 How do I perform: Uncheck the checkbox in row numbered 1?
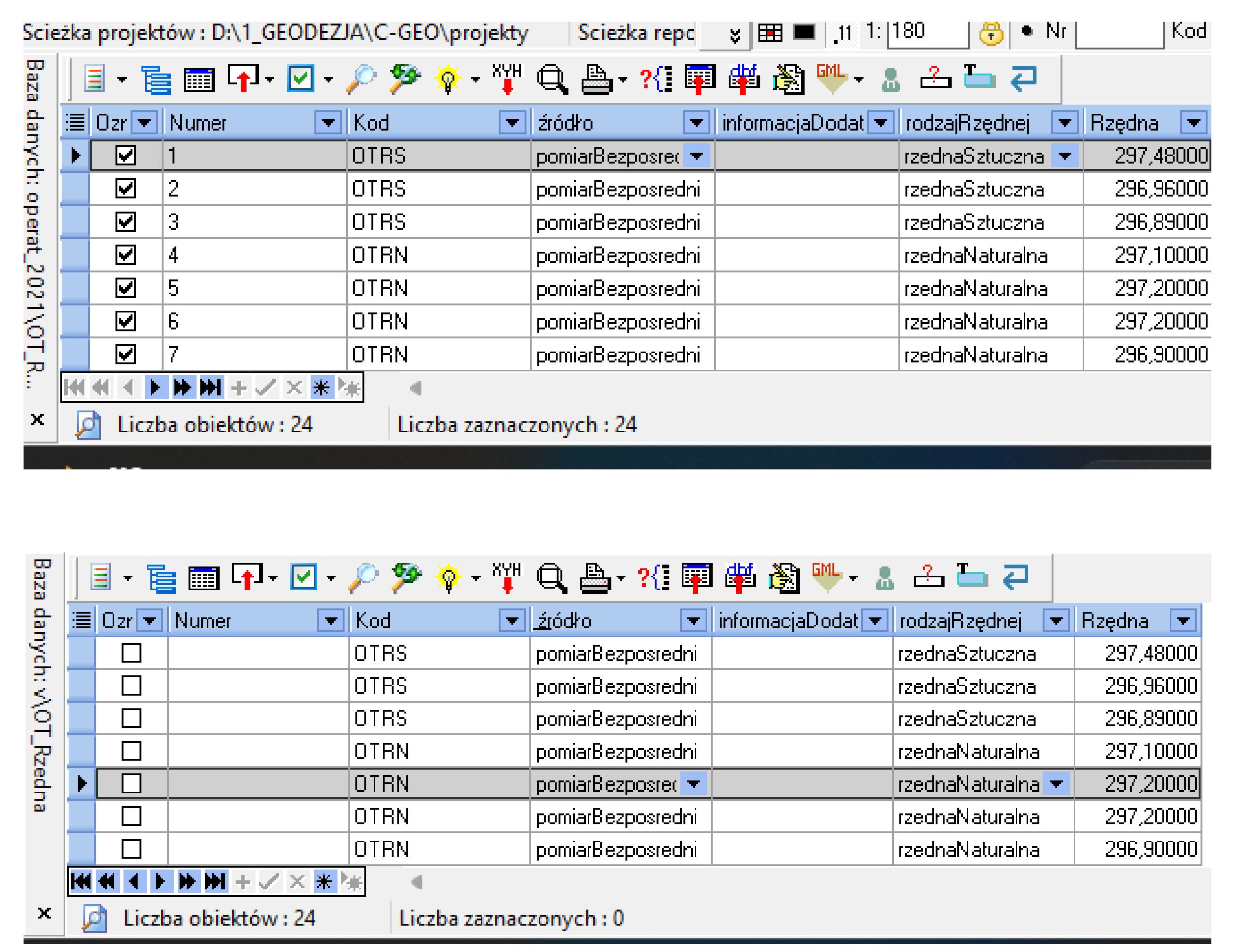(x=125, y=155)
